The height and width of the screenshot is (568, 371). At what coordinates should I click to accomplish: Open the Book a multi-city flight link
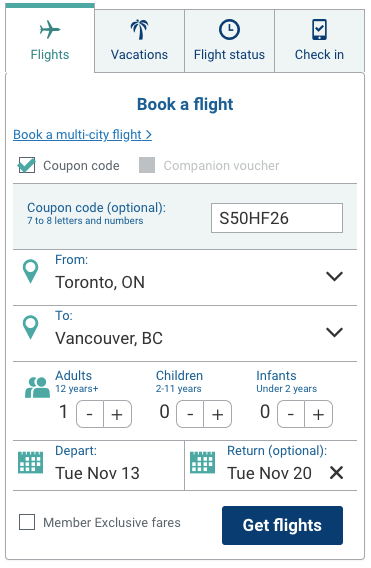coord(82,135)
